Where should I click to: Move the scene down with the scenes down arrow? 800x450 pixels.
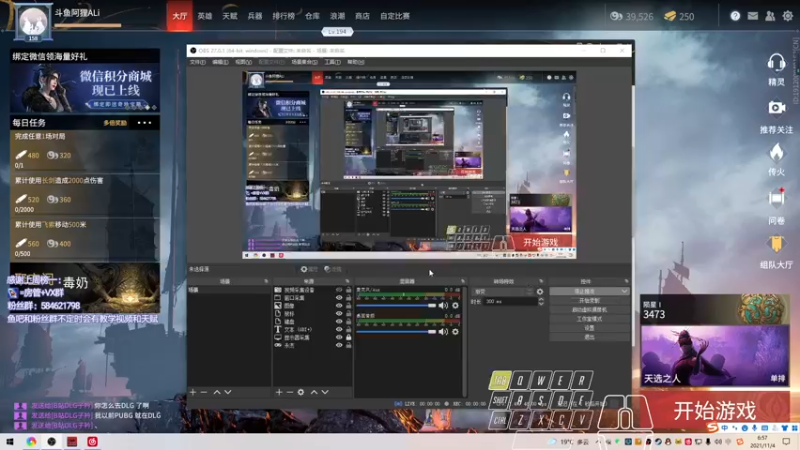click(x=228, y=392)
